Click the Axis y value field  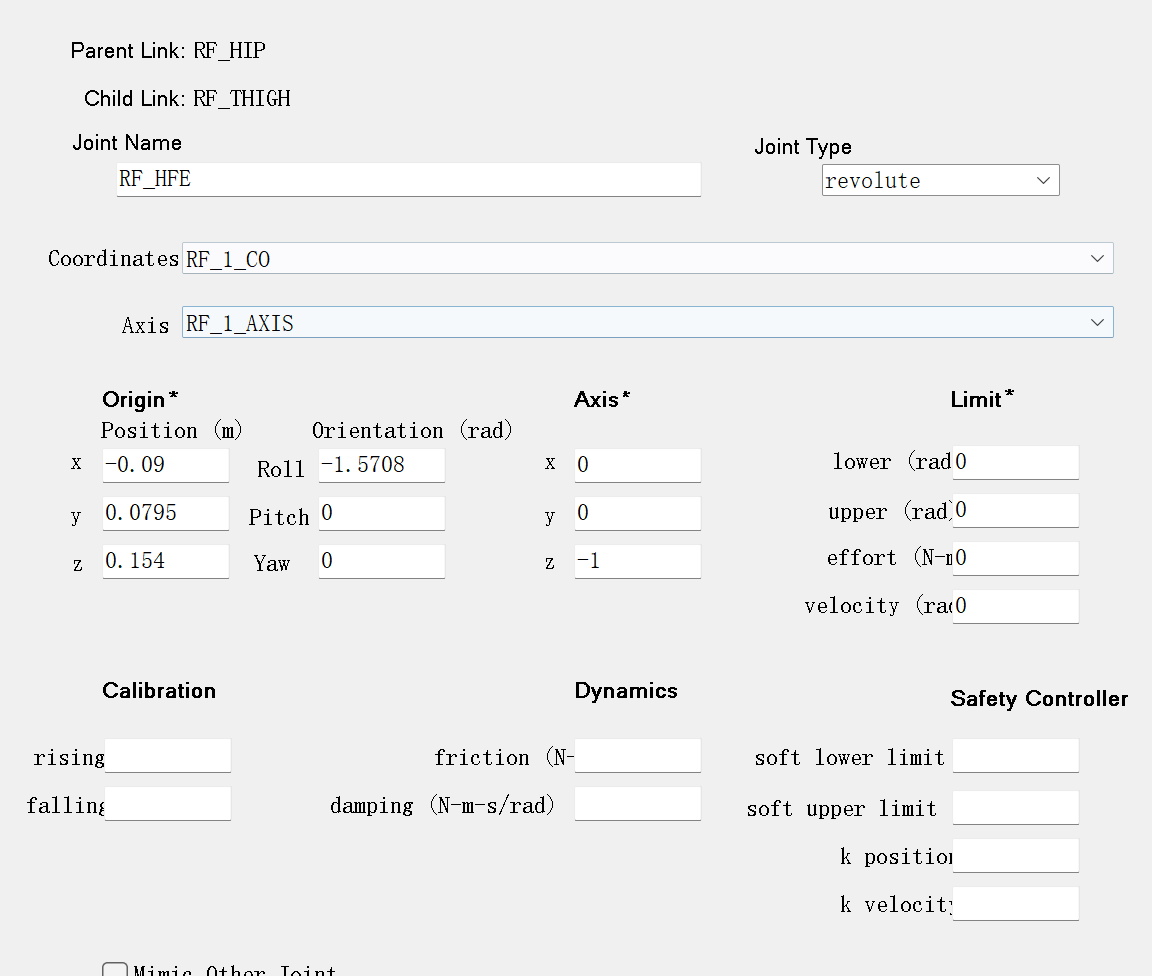(638, 513)
